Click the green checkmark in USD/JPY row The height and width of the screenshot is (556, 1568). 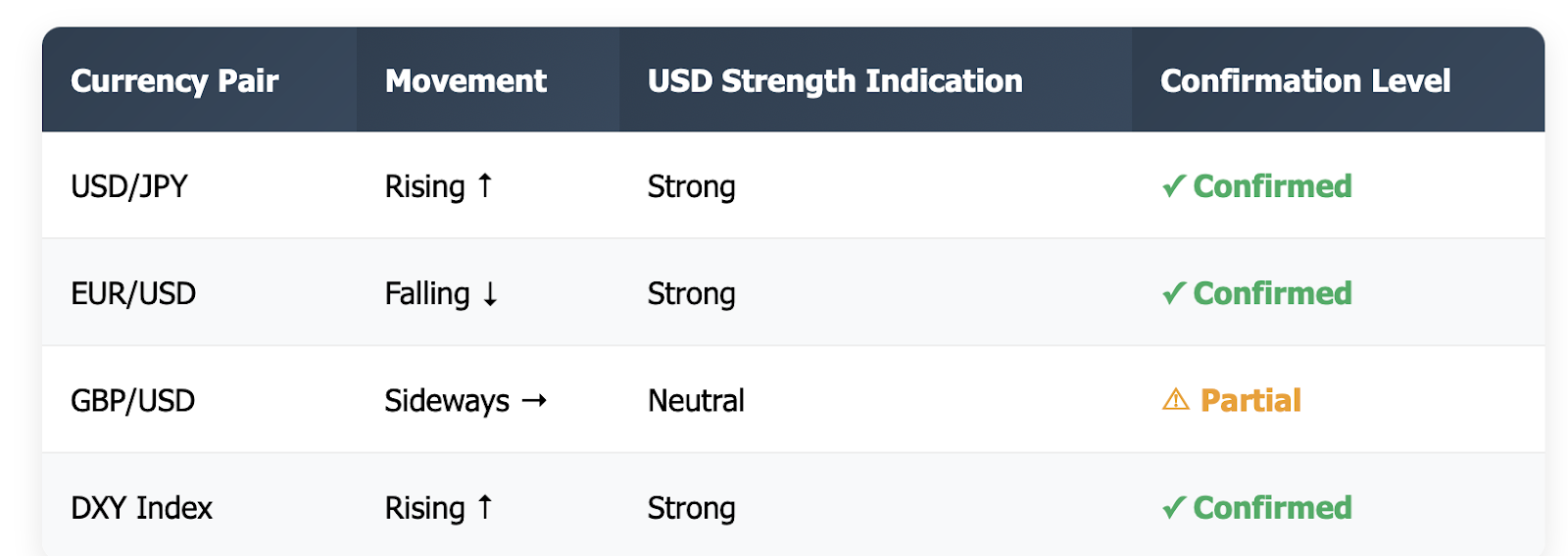tap(1173, 185)
